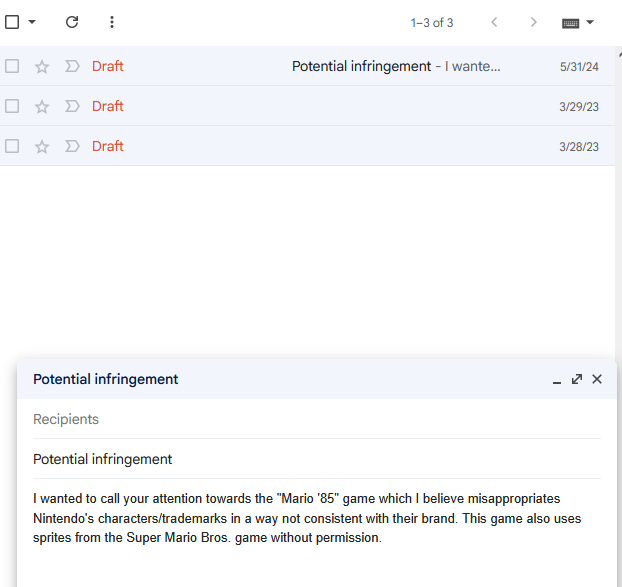Mark the 3/28/23 draft as important

[x=72, y=146]
